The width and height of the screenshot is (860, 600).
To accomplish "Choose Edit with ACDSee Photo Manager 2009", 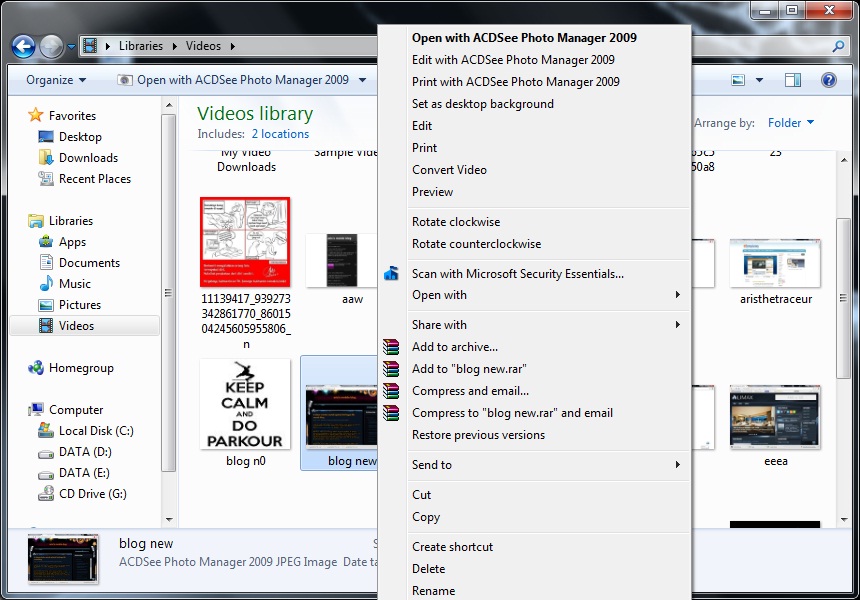I will click(x=513, y=60).
